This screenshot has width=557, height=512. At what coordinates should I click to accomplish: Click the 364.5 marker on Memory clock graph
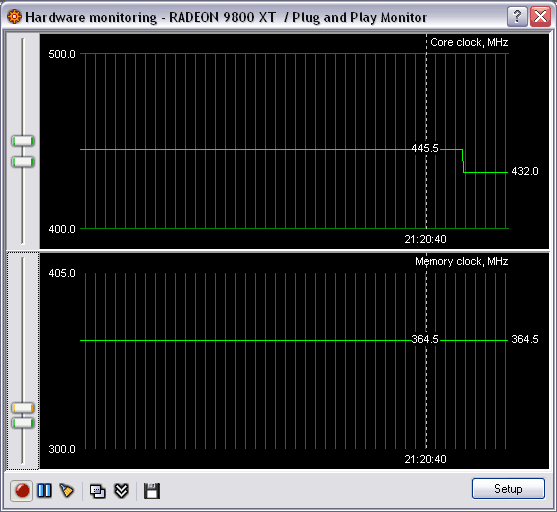coord(425,339)
